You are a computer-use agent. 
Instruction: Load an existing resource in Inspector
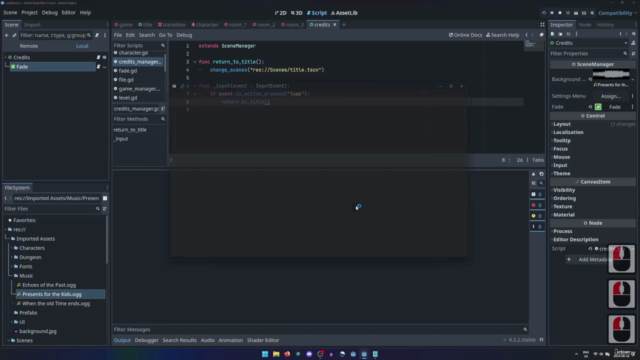pos(560,34)
